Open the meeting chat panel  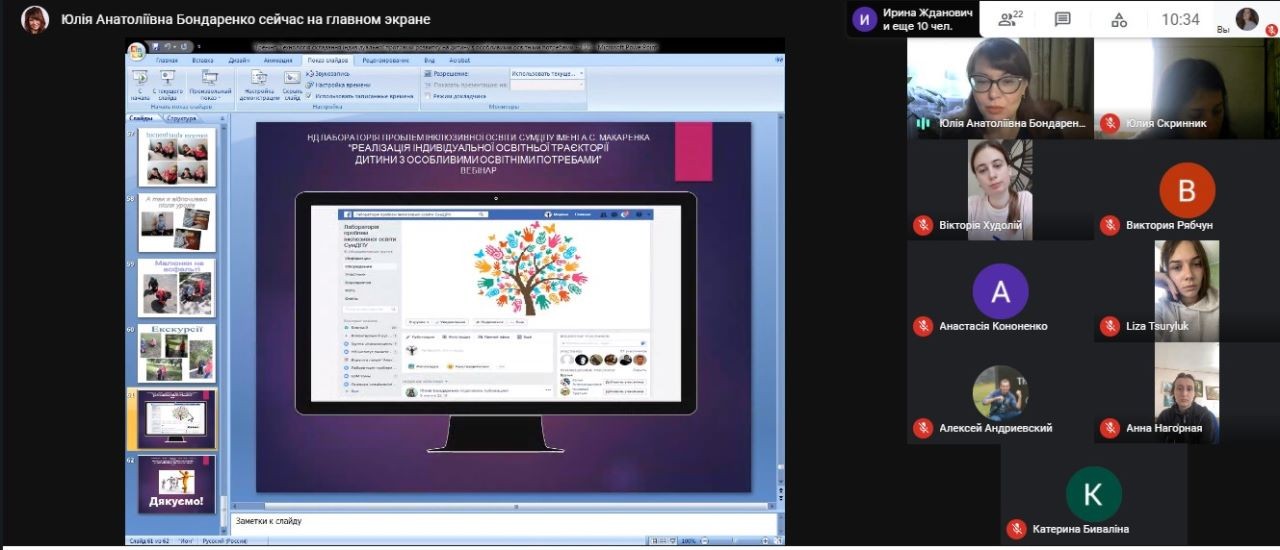(x=1062, y=19)
